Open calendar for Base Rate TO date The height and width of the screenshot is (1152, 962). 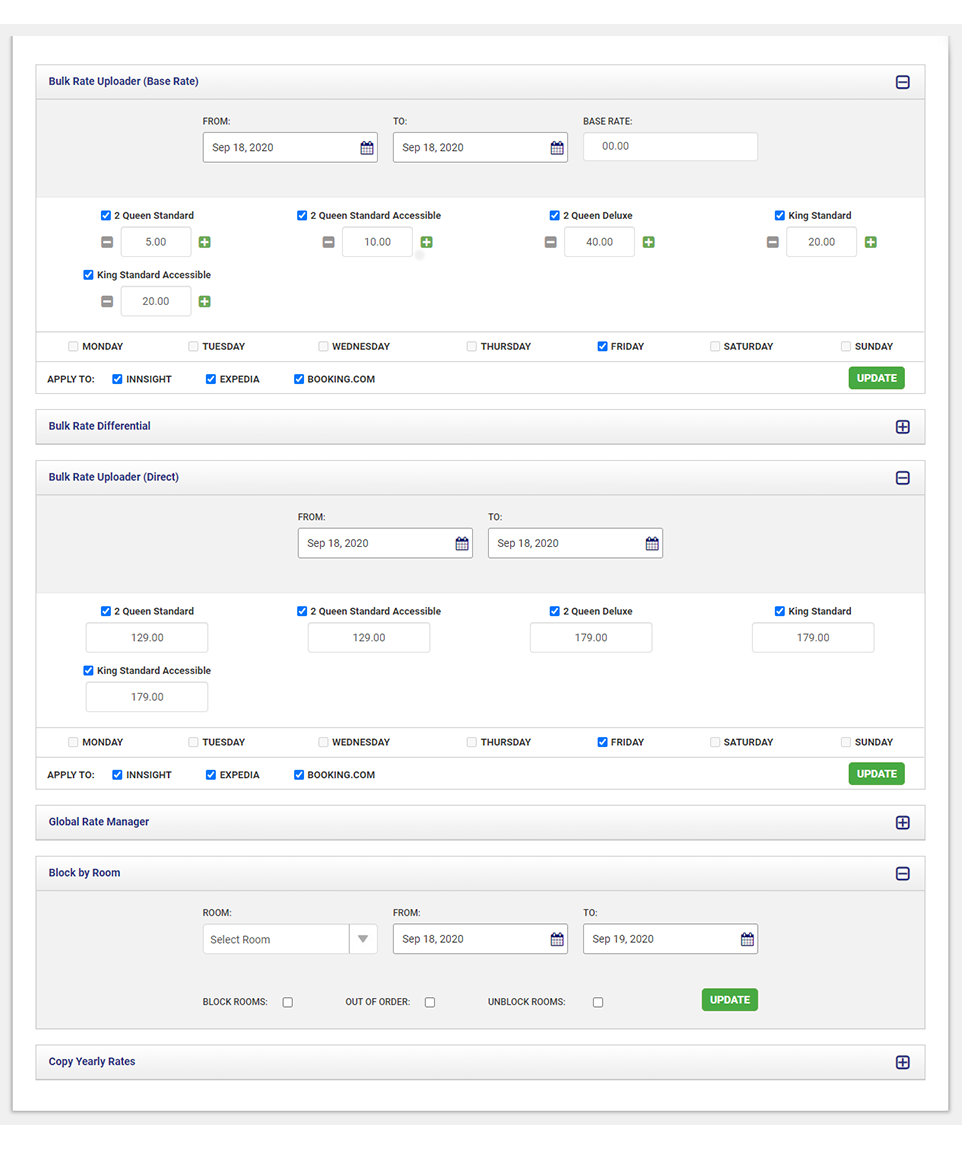pyautogui.click(x=557, y=148)
